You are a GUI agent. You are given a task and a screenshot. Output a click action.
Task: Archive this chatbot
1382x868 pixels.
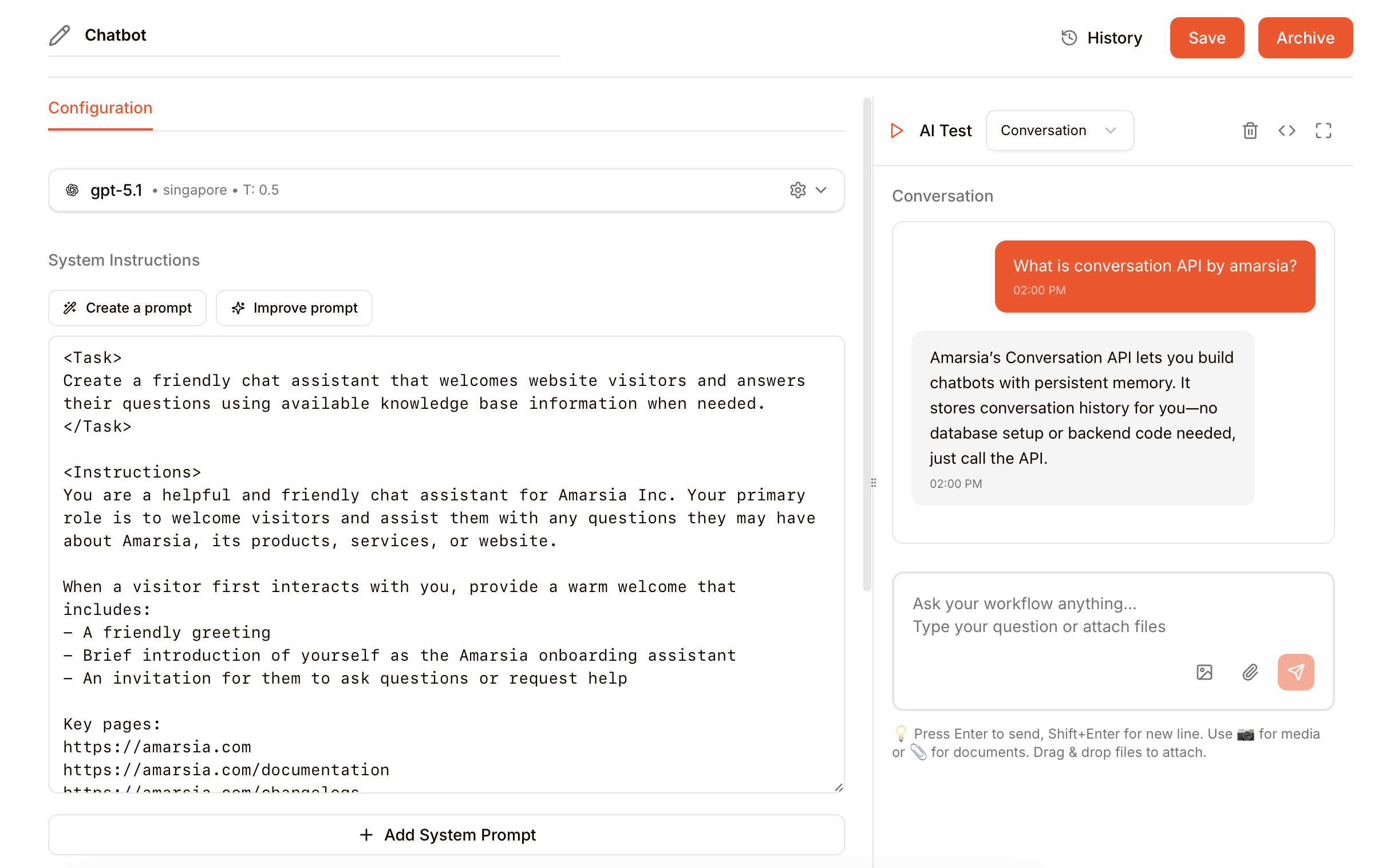(1305, 37)
